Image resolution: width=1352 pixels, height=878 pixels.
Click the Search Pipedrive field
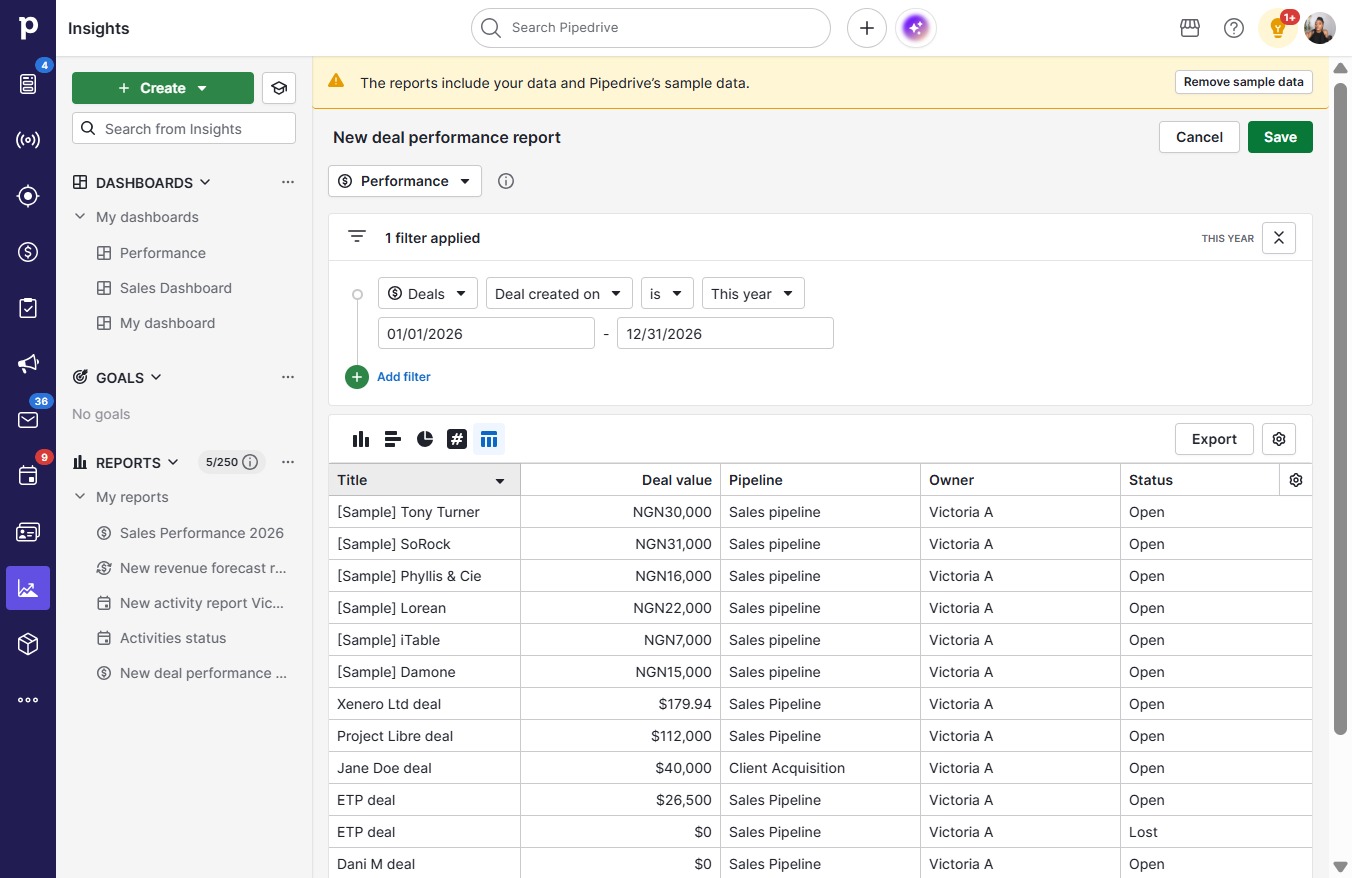click(x=651, y=28)
